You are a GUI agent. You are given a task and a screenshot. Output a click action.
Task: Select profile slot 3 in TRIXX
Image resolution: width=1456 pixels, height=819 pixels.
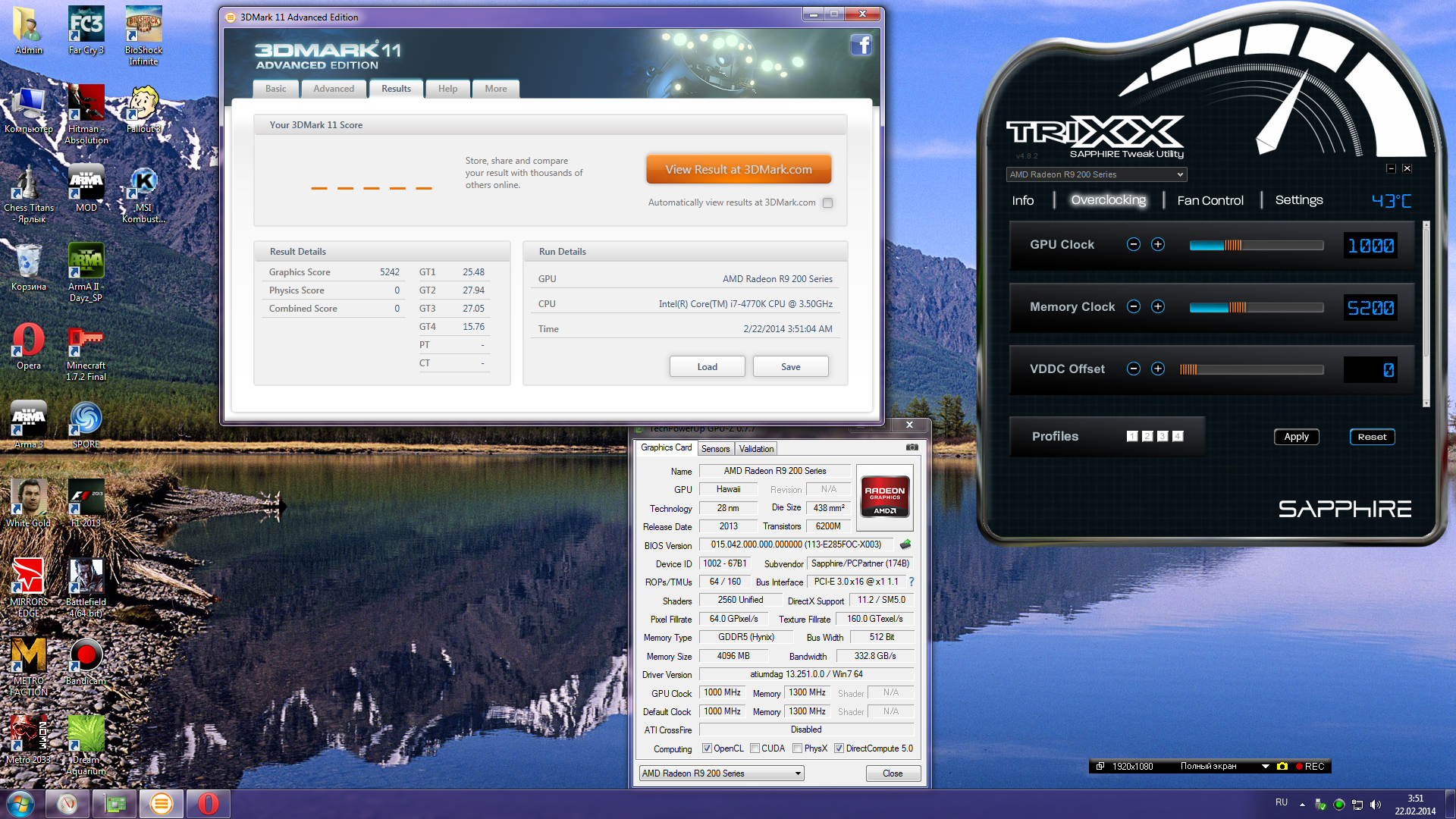tap(1163, 436)
